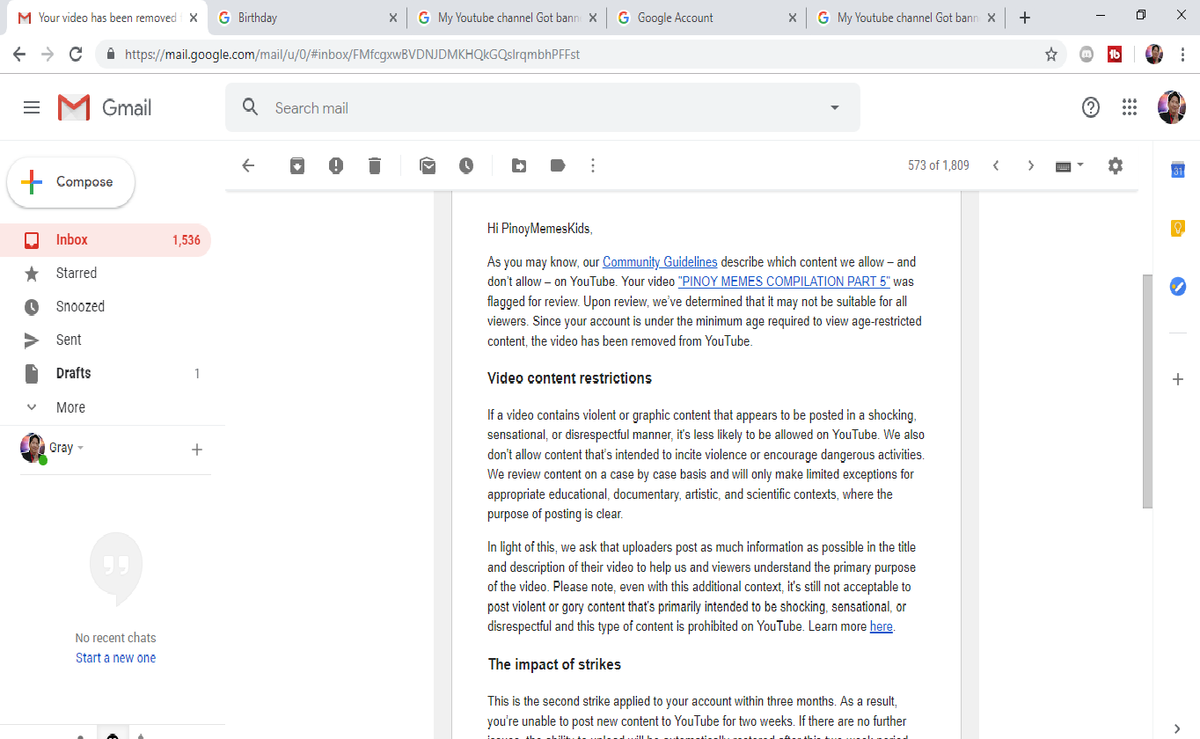Screen dimensions: 1200x739
Task: Open Google Calendar side panel icon
Action: [x=1177, y=170]
